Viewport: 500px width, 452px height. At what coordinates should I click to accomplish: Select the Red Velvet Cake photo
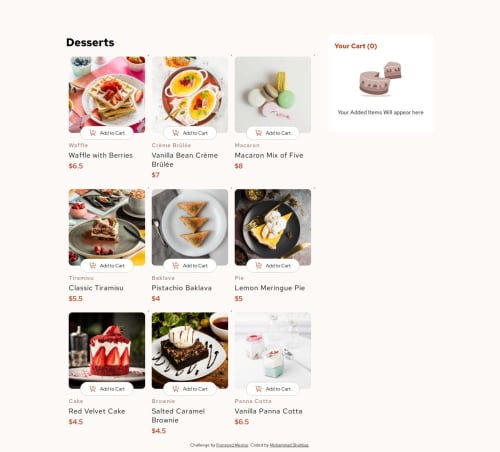(107, 350)
